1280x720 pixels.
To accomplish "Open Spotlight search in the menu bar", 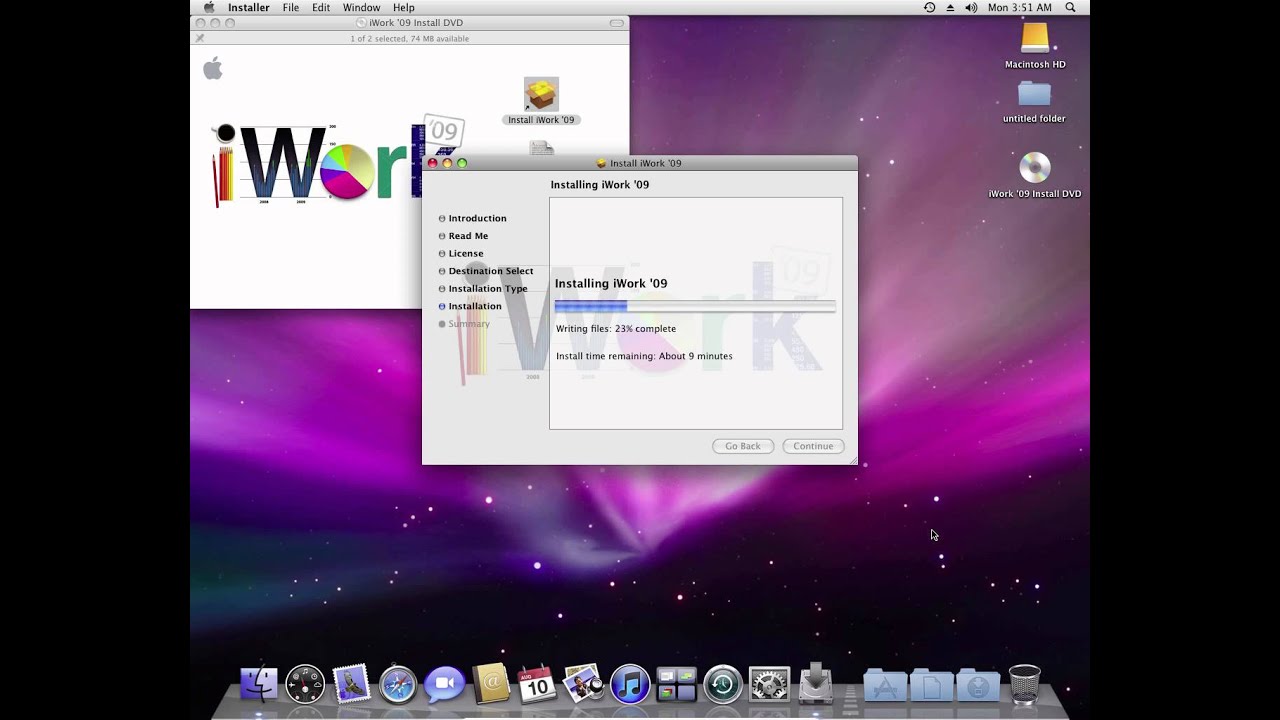I will point(1070,7).
